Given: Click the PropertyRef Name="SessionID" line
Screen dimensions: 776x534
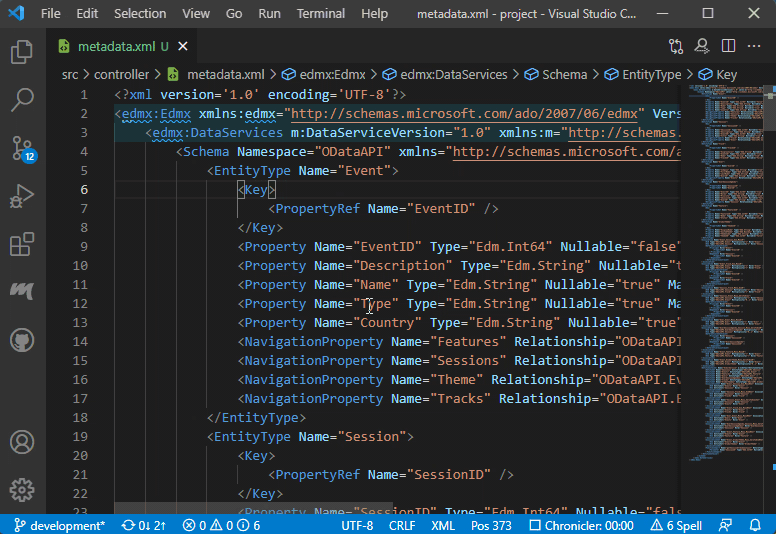Looking at the screenshot, I should 391,475.
